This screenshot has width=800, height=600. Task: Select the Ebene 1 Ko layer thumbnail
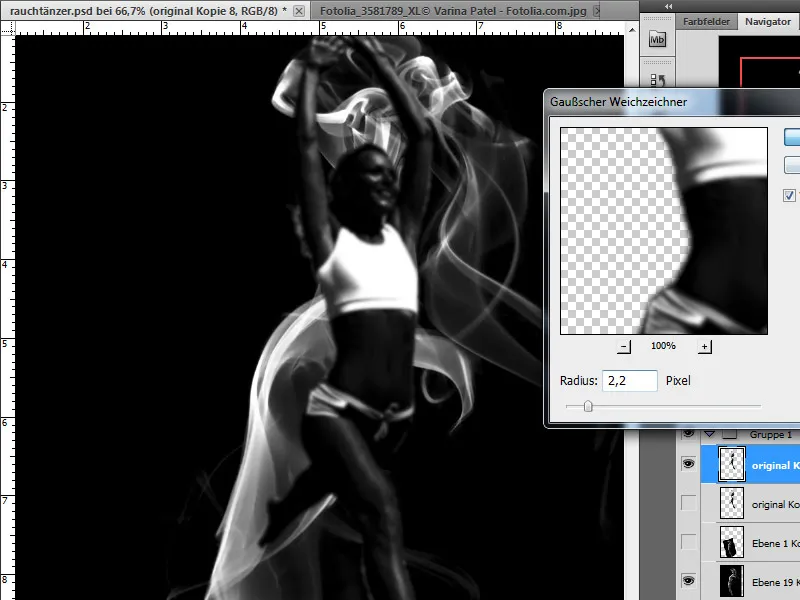point(732,542)
